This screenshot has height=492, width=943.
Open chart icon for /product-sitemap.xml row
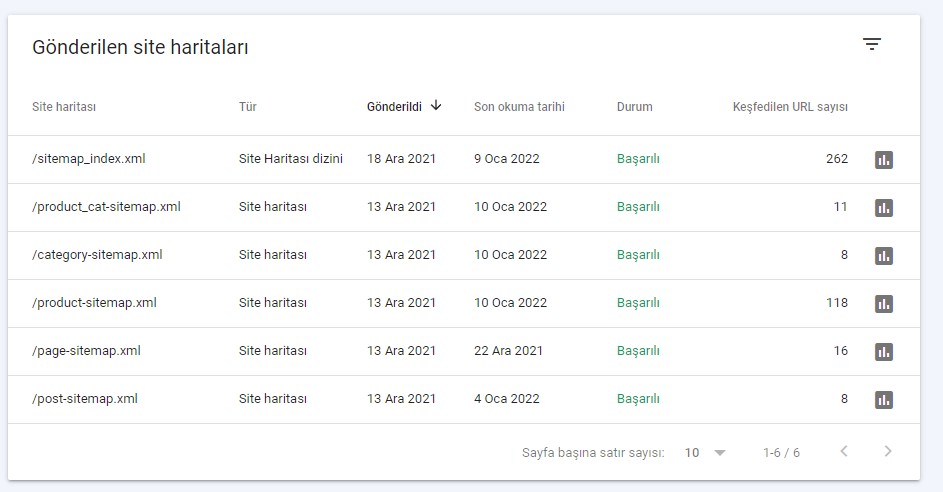883,304
